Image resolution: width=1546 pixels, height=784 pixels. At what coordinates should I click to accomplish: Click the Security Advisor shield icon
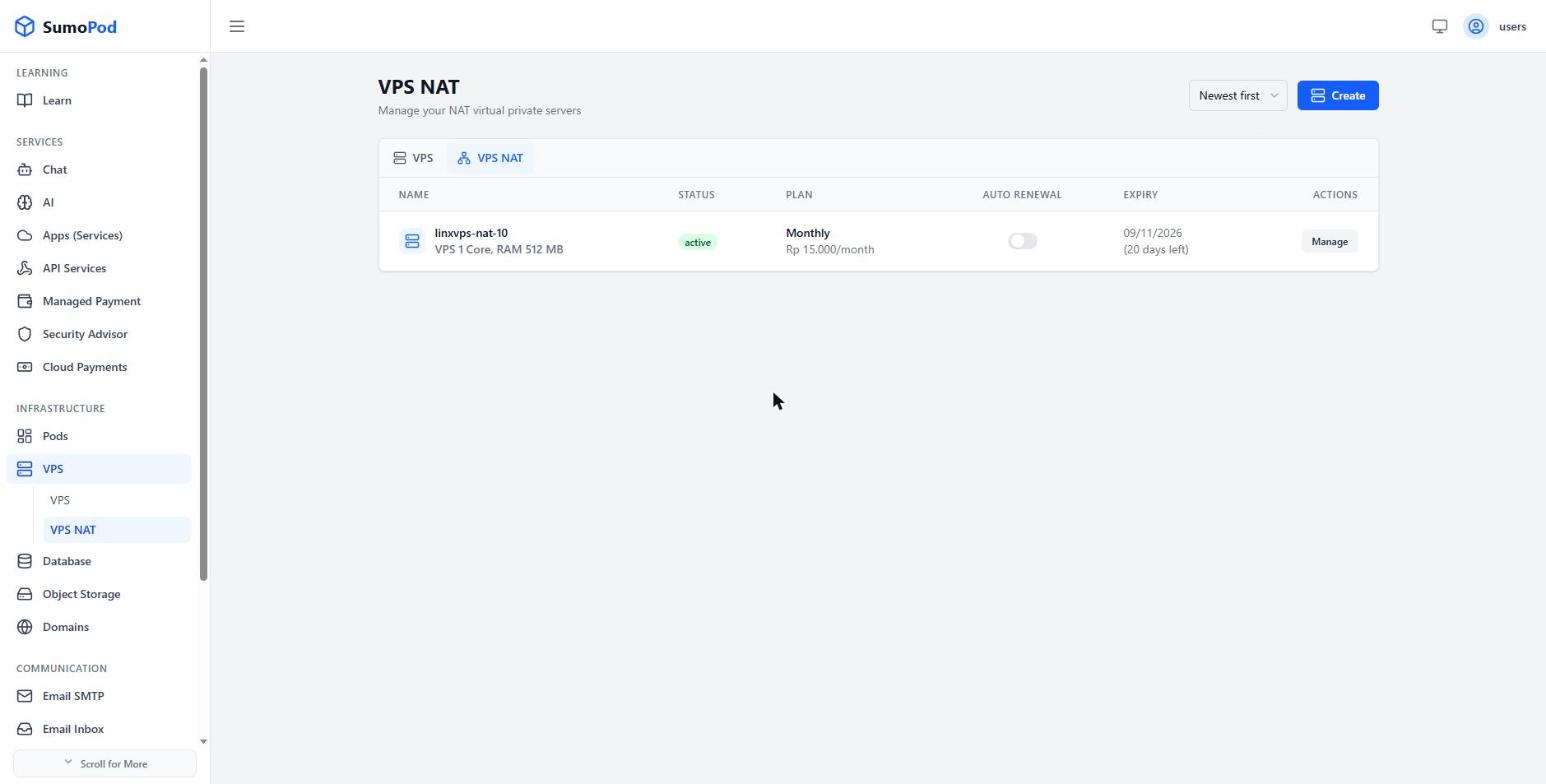25,334
